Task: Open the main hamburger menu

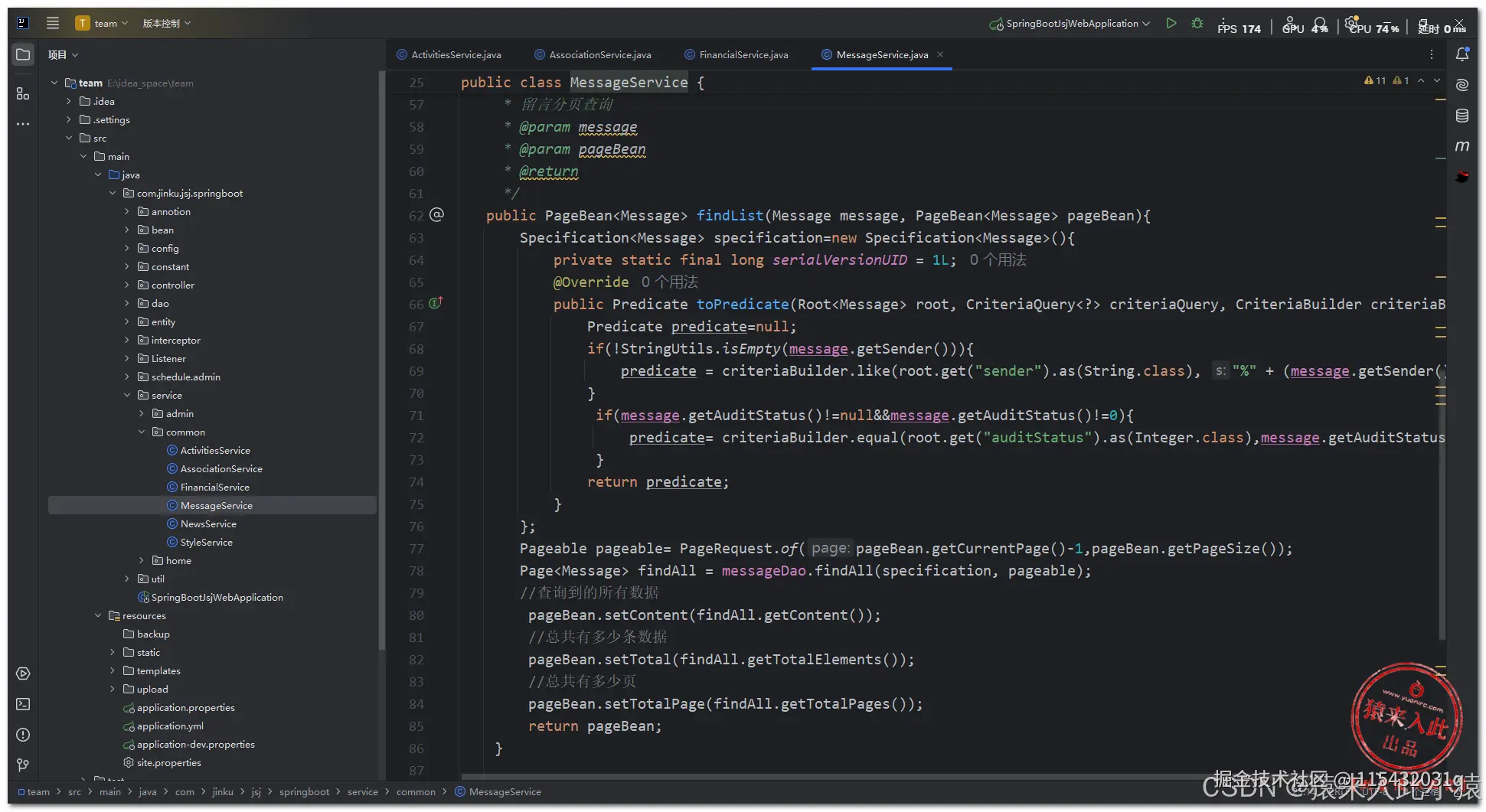Action: pos(52,23)
